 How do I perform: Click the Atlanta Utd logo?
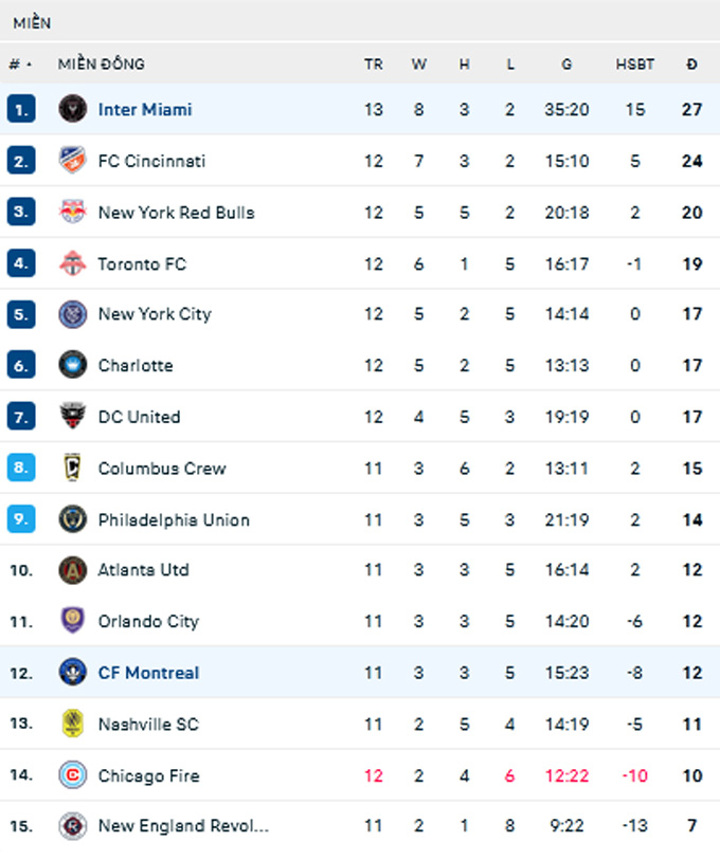pos(72,570)
